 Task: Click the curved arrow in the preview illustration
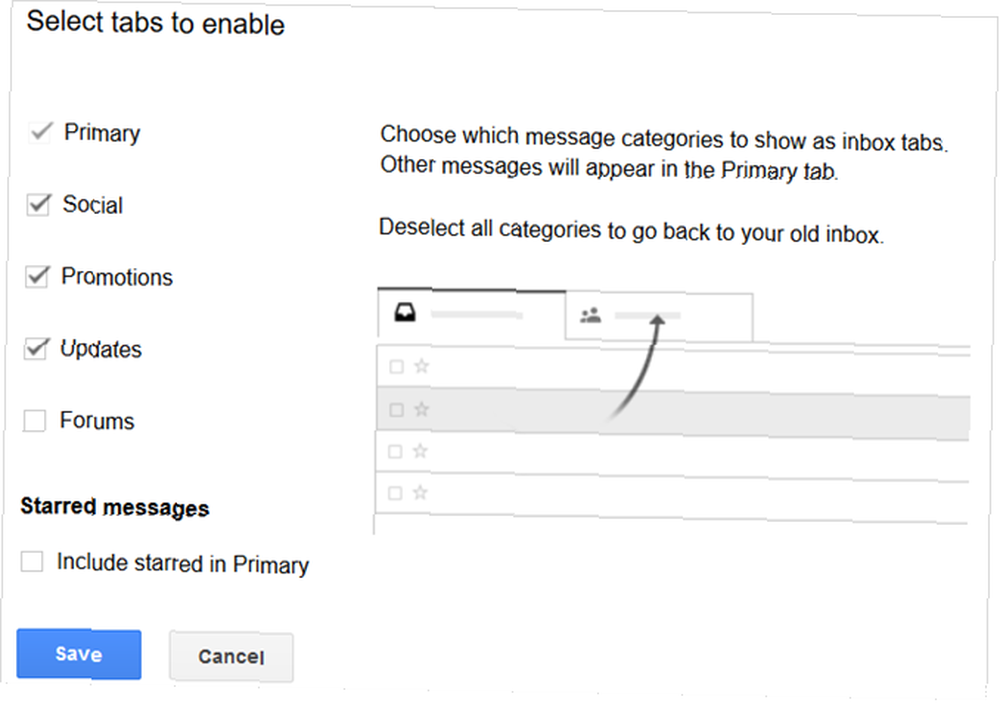tap(635, 368)
